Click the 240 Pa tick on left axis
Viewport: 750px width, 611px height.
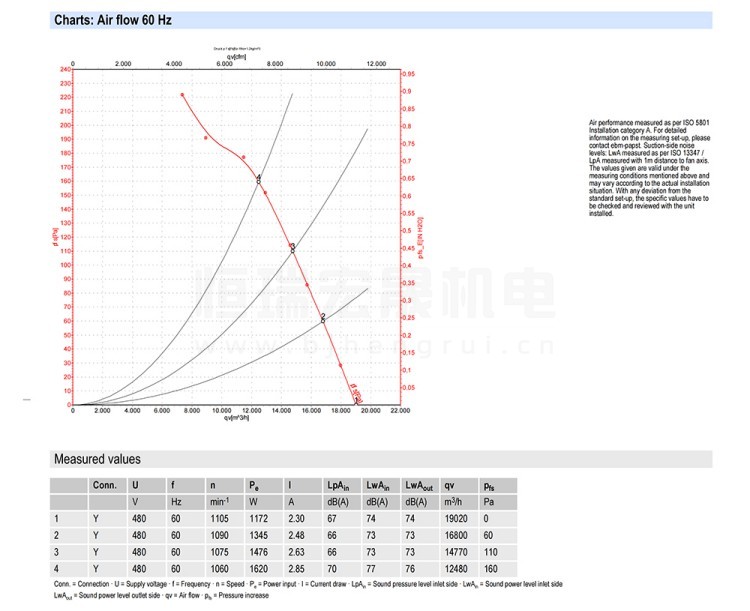pos(65,70)
